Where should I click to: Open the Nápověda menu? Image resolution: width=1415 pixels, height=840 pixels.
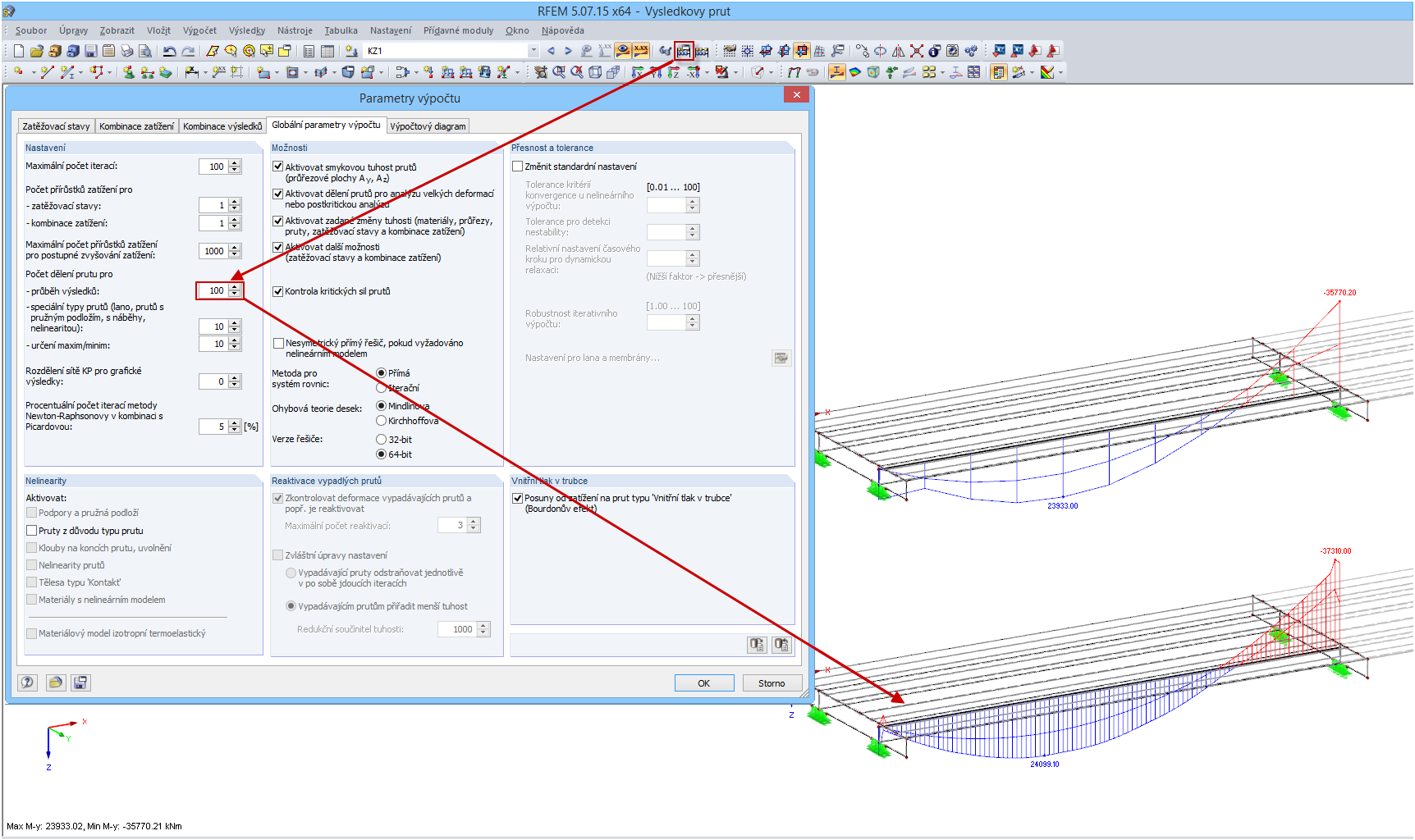[x=563, y=30]
